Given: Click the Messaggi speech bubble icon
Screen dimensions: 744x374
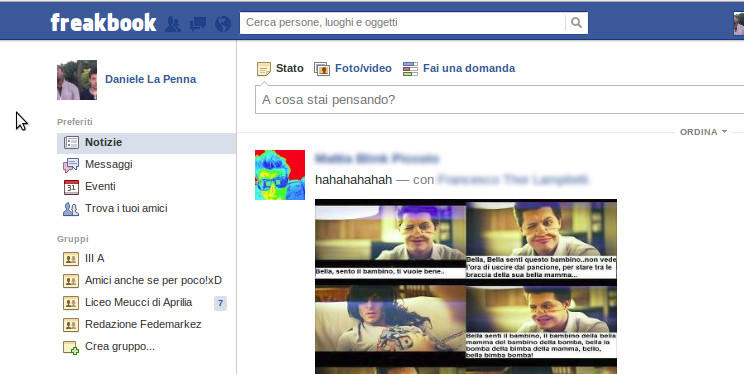Looking at the screenshot, I should [x=71, y=165].
